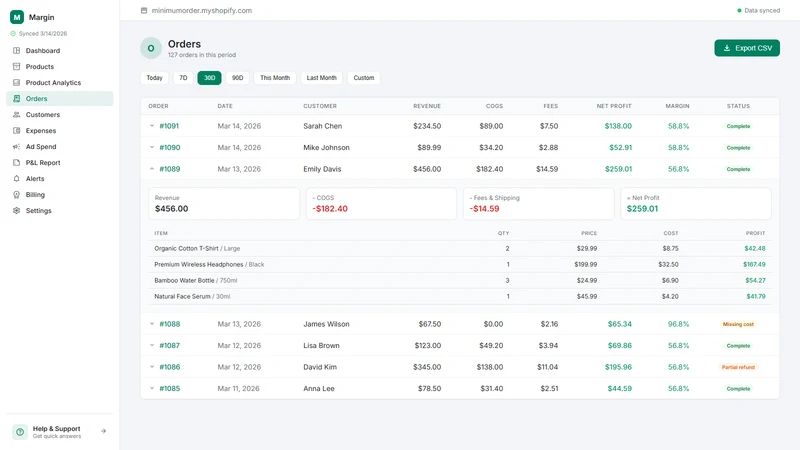Screen dimensions: 800x450
Task: Open order #1086 link
Action: pos(169,367)
